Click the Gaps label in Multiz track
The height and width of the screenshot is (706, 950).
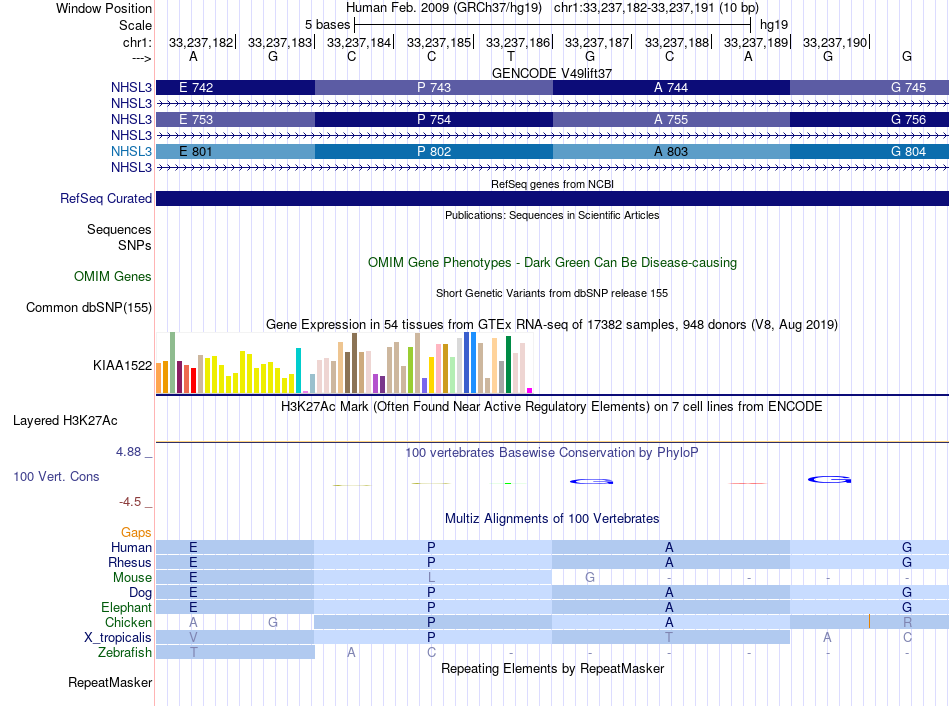[136, 532]
